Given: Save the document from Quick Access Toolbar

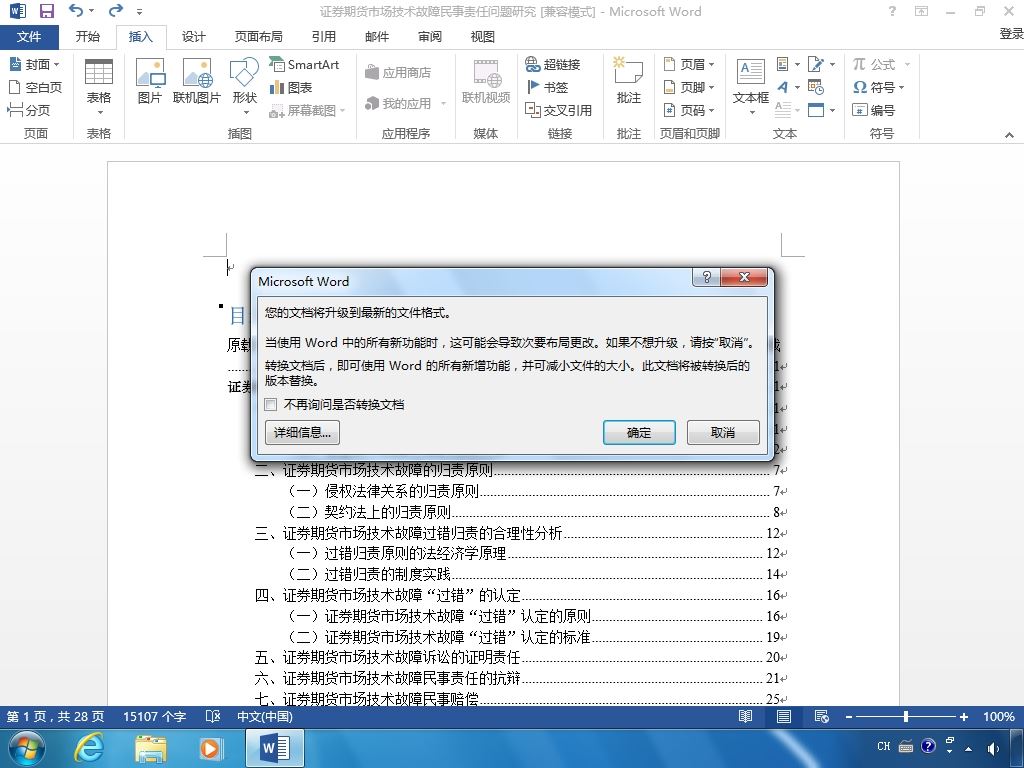Looking at the screenshot, I should (x=47, y=11).
